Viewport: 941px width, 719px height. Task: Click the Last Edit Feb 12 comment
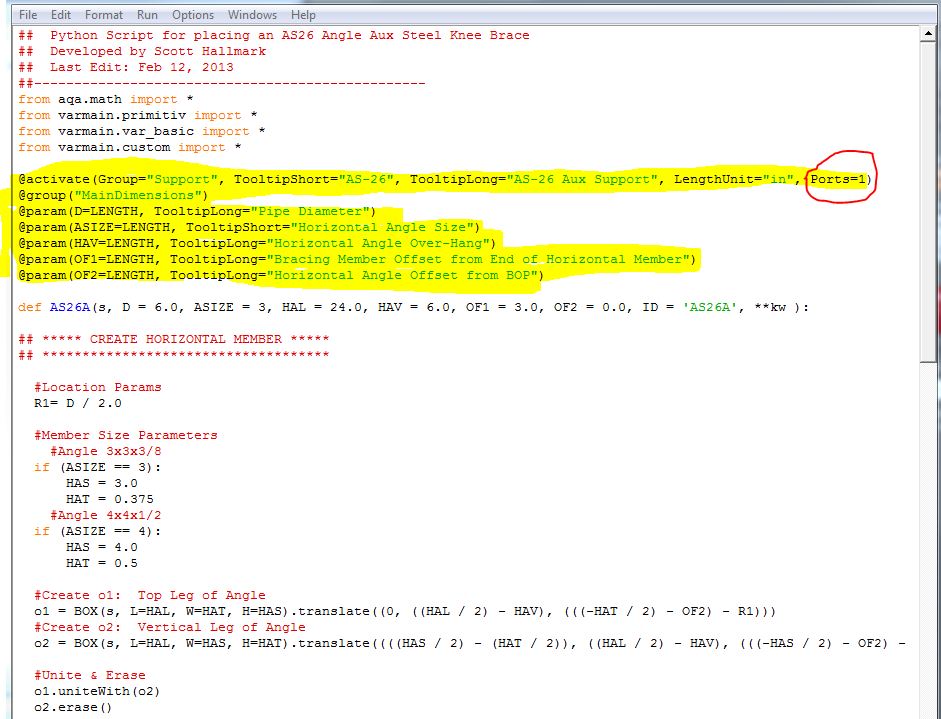(130, 67)
